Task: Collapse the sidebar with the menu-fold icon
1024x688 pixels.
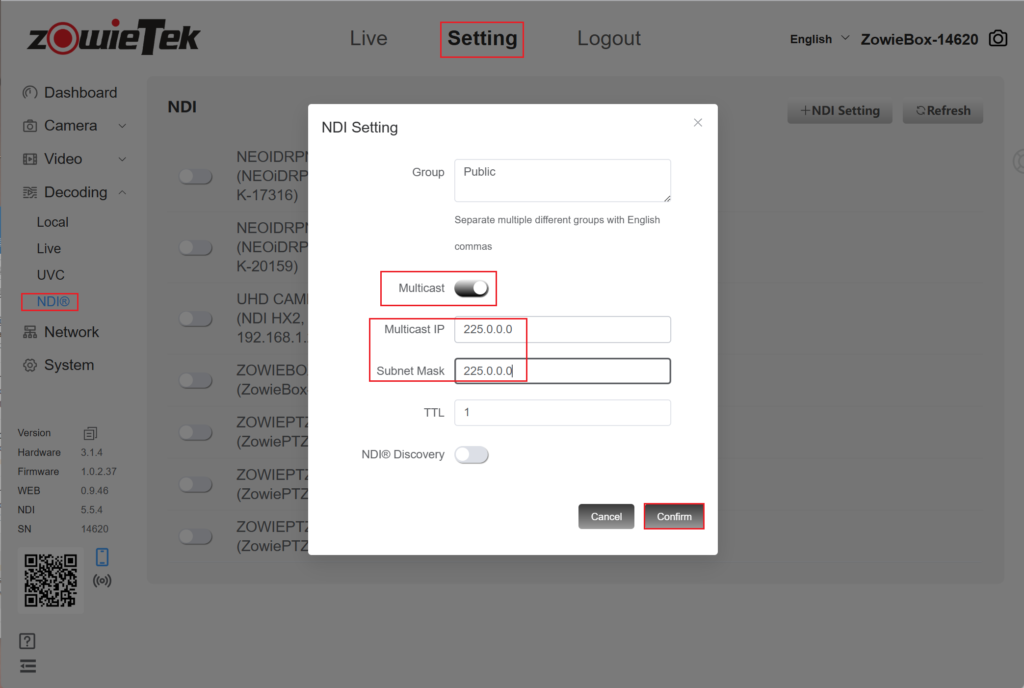Action: click(x=28, y=666)
